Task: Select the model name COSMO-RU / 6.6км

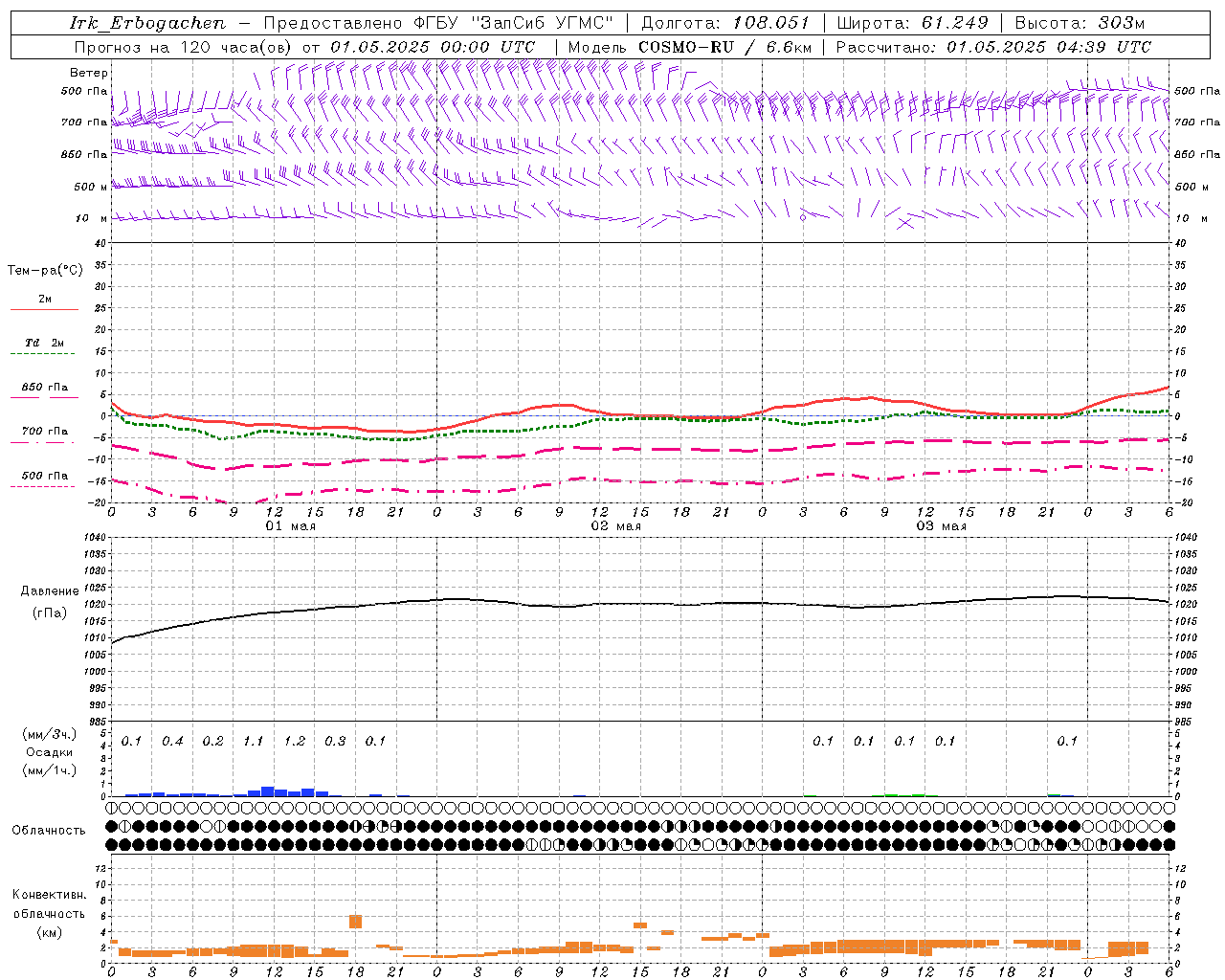Action: click(x=724, y=47)
